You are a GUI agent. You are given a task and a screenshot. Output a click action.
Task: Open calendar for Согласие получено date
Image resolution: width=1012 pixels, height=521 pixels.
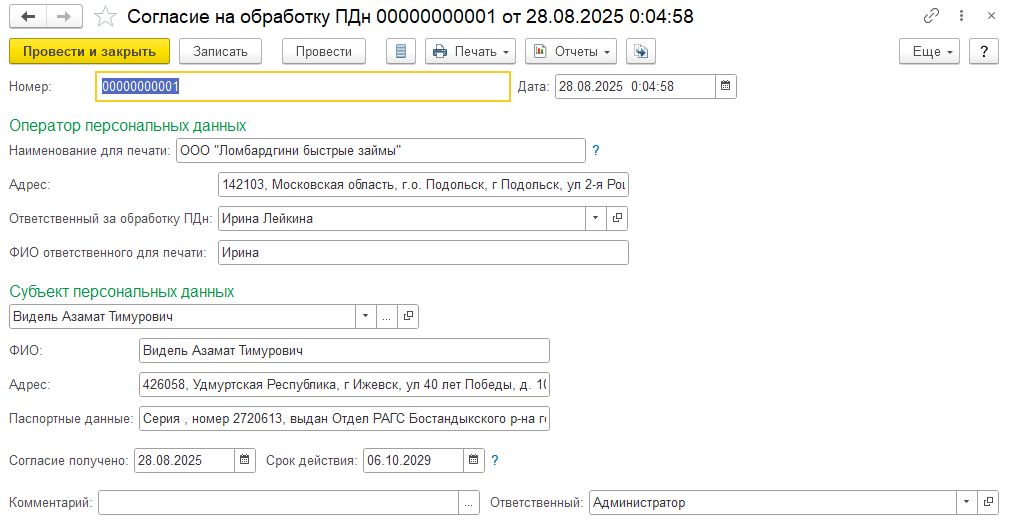(245, 460)
